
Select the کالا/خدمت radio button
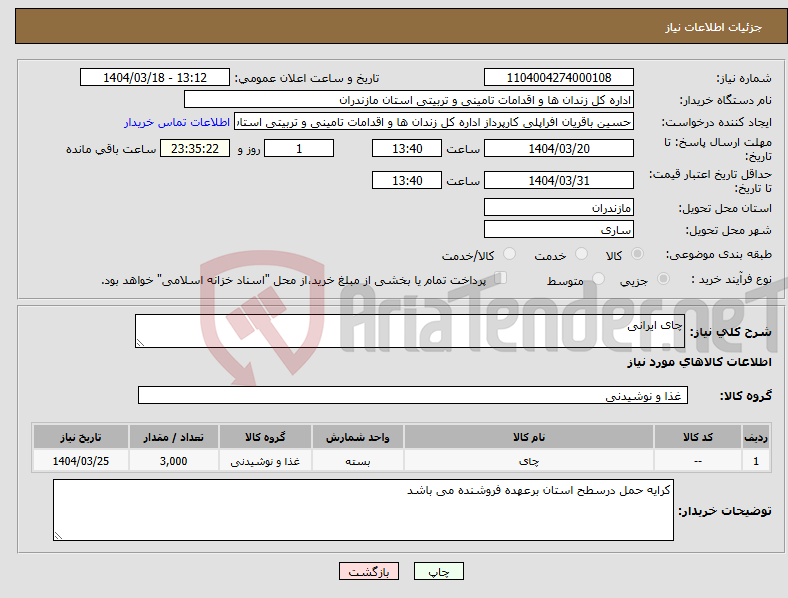[x=510, y=254]
